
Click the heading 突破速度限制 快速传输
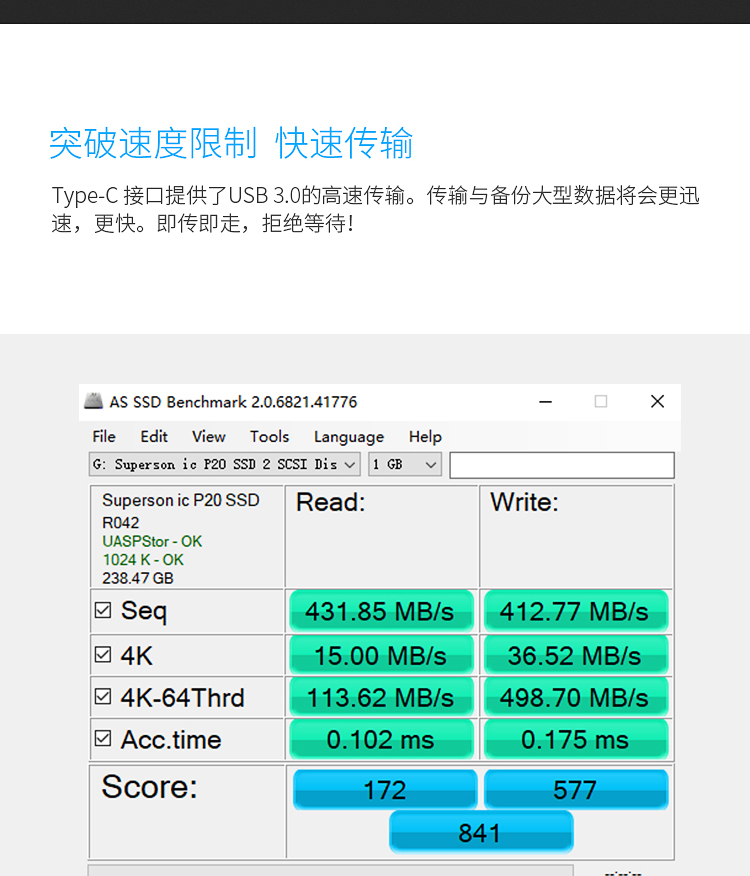[x=231, y=143]
